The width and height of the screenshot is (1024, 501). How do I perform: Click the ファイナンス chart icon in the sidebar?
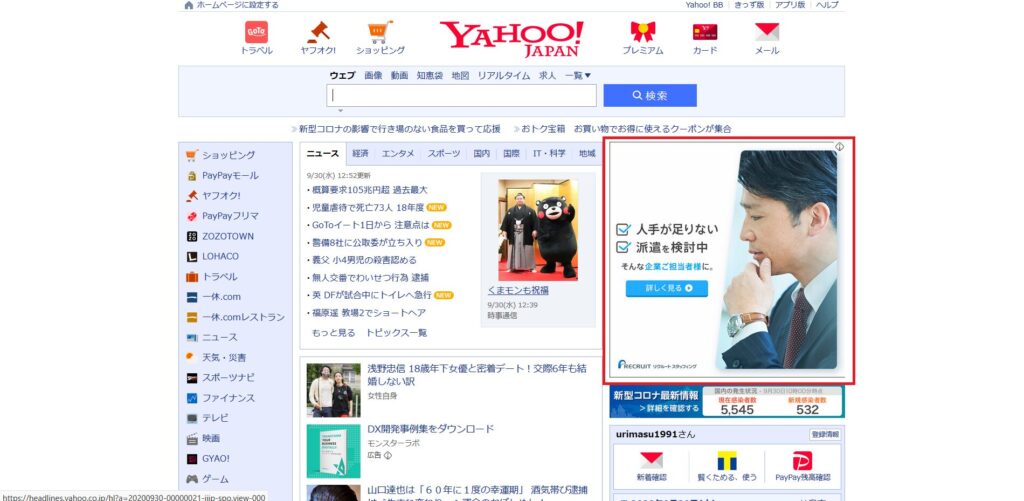pyautogui.click(x=191, y=398)
